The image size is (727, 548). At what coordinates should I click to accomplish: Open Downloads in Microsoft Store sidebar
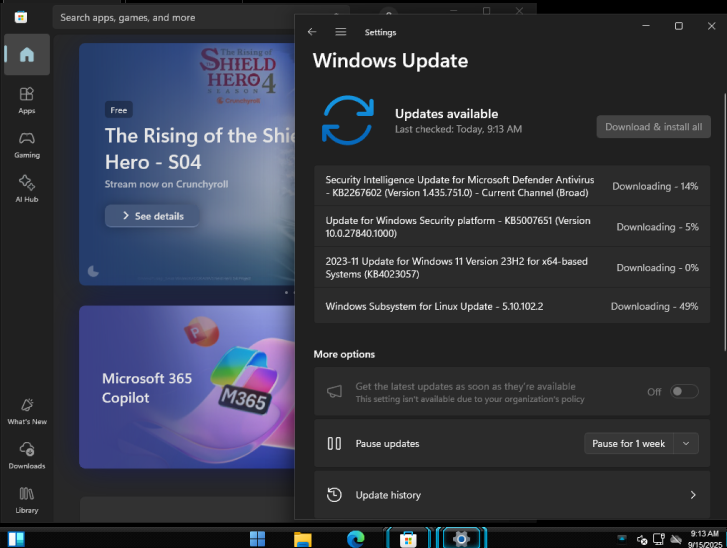click(x=27, y=455)
